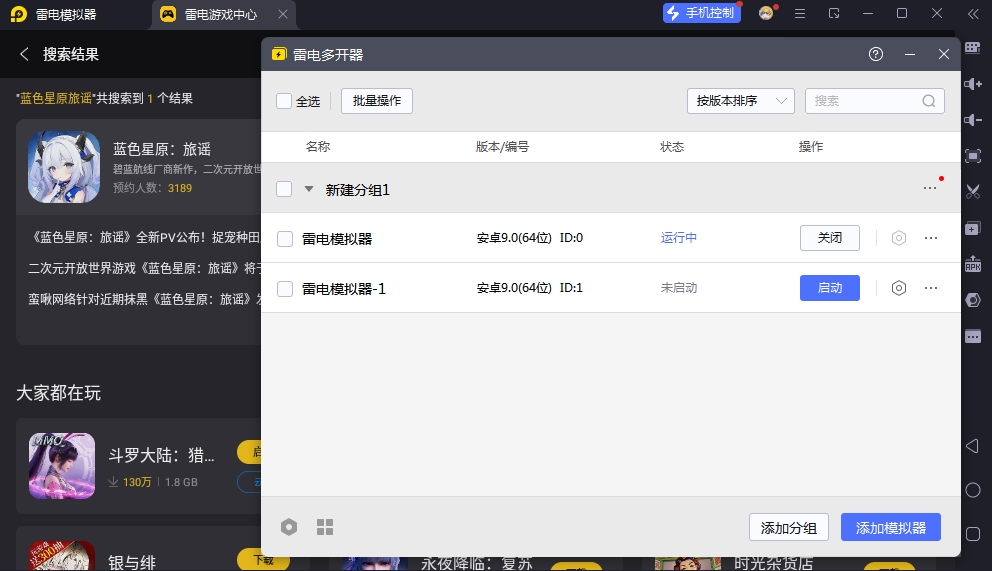992x571 pixels.
Task: Click the 添加模拟器 button
Action: pyautogui.click(x=890, y=527)
